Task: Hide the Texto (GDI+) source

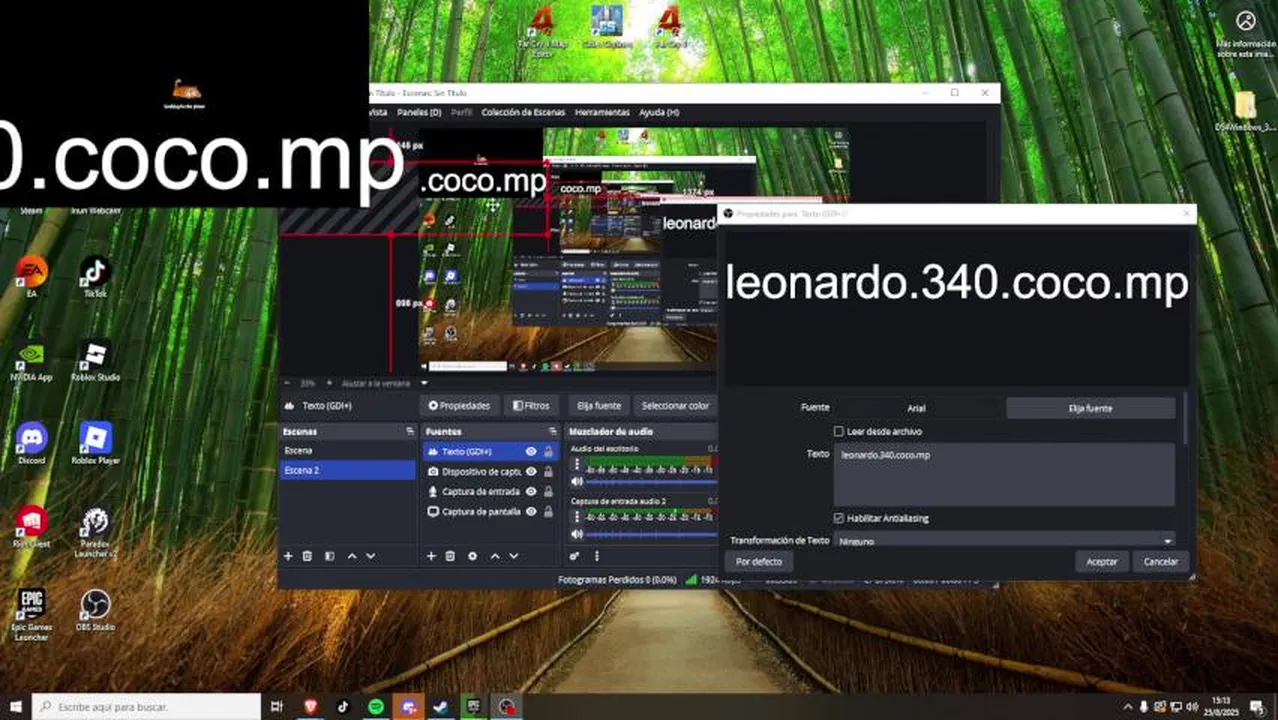Action: click(531, 452)
